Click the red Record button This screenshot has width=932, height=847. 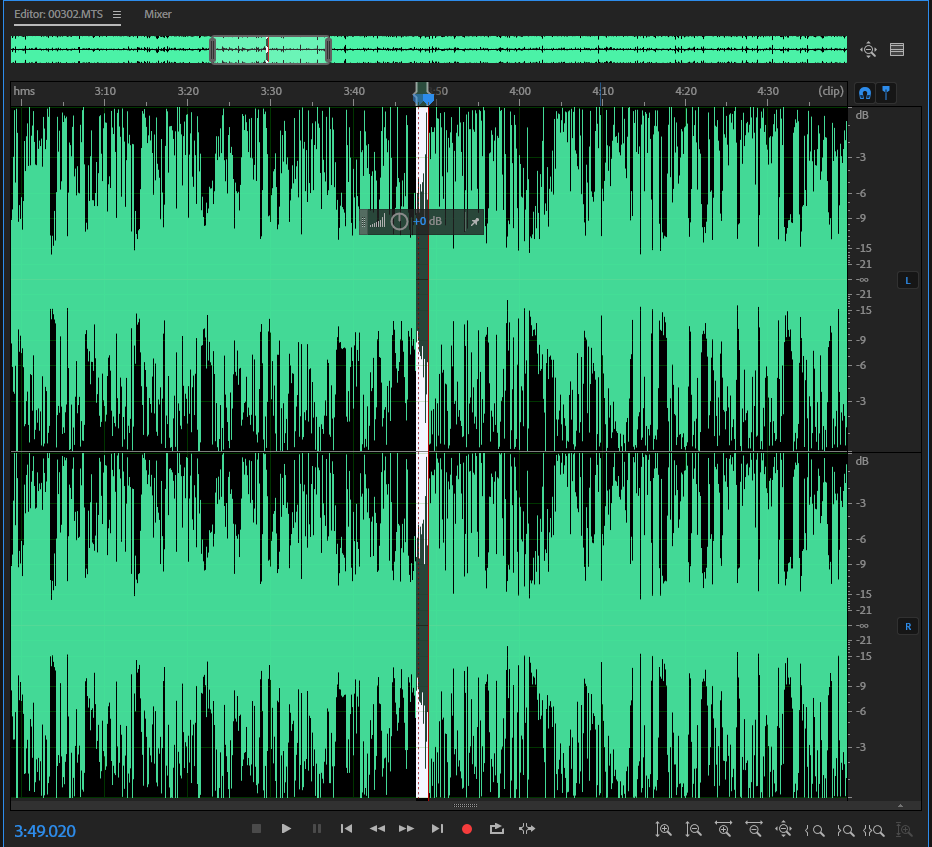(x=466, y=829)
